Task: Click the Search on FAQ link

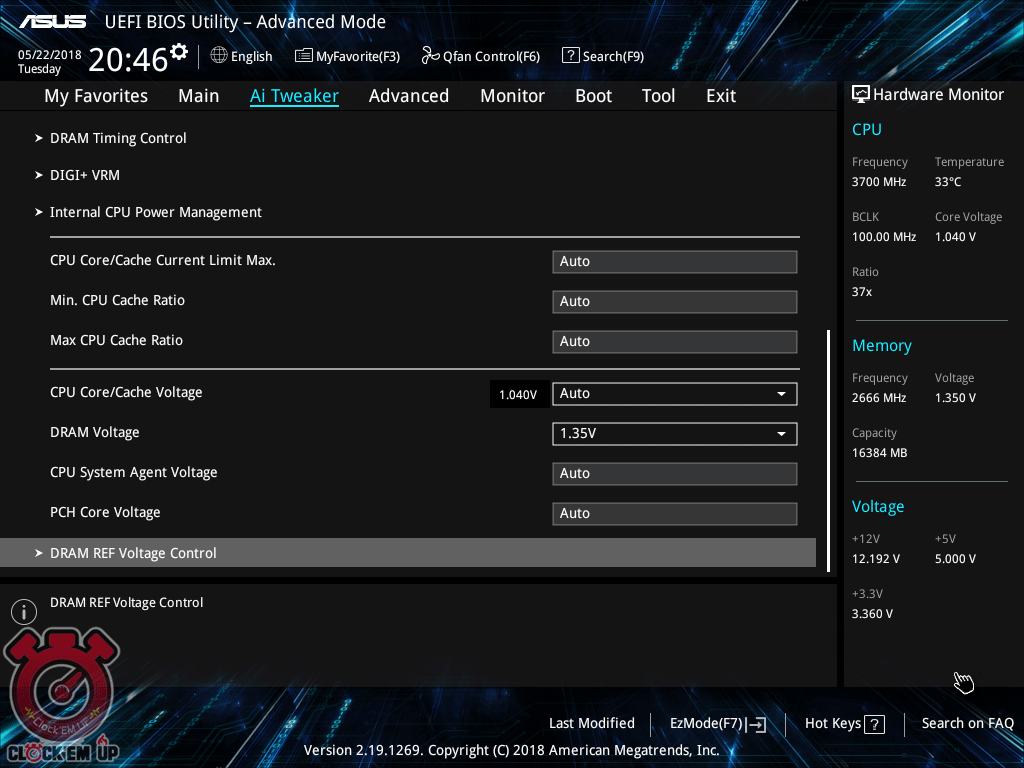Action: tap(967, 723)
